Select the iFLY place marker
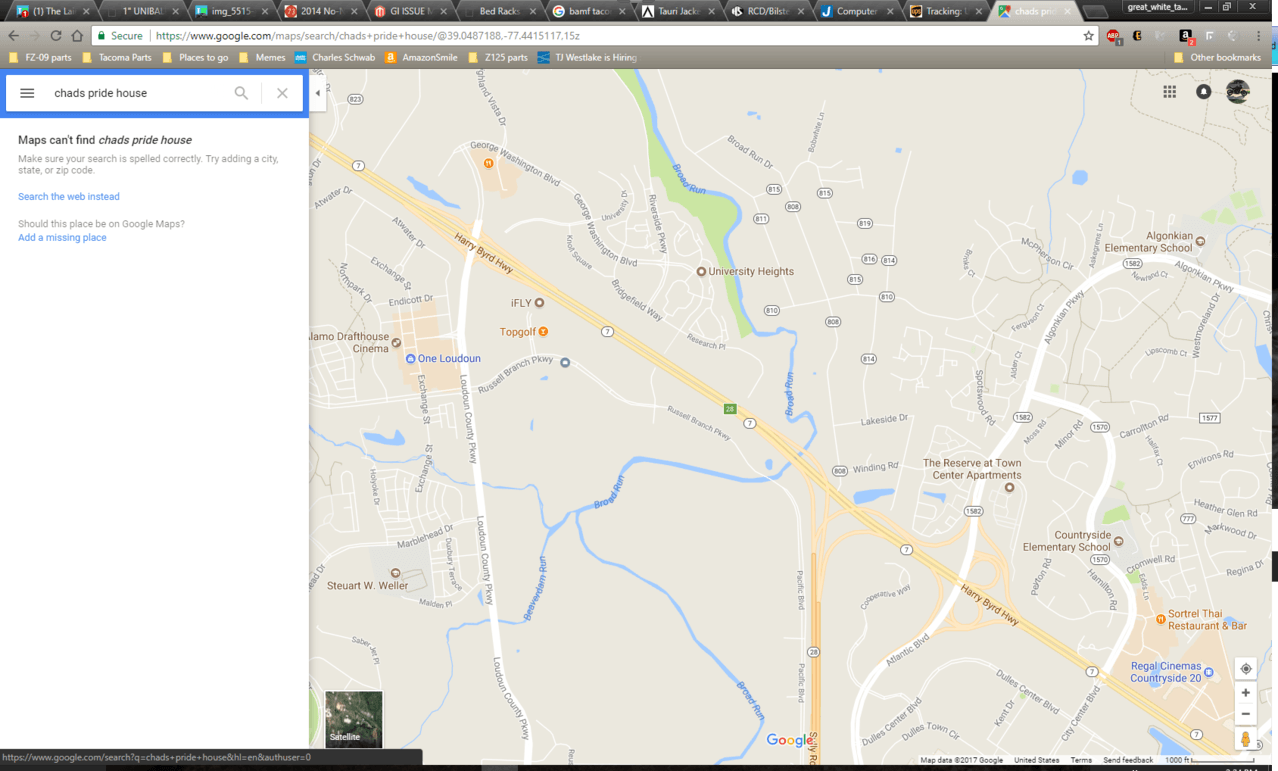This screenshot has width=1278, height=771. pos(539,302)
